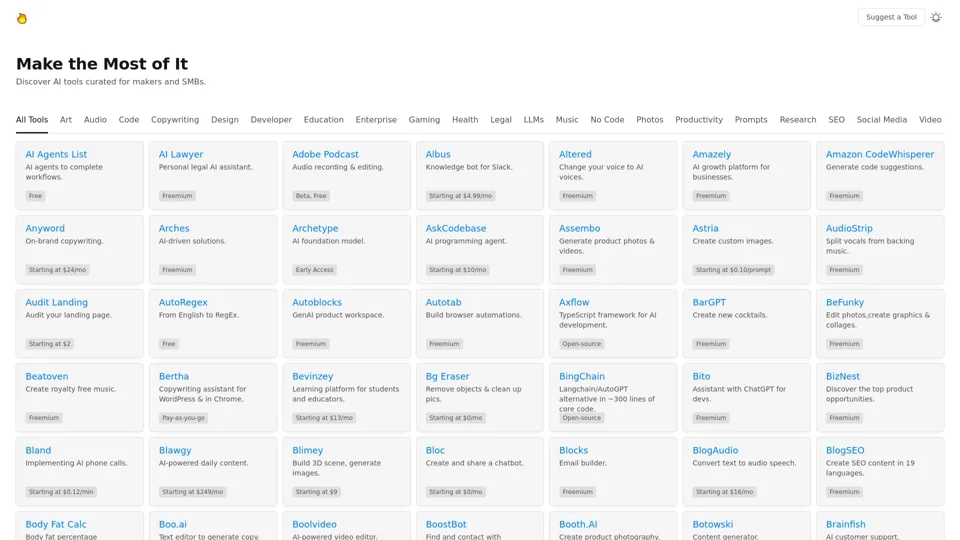The height and width of the screenshot is (540, 960).
Task: Open the Education tab
Action: click(x=323, y=120)
